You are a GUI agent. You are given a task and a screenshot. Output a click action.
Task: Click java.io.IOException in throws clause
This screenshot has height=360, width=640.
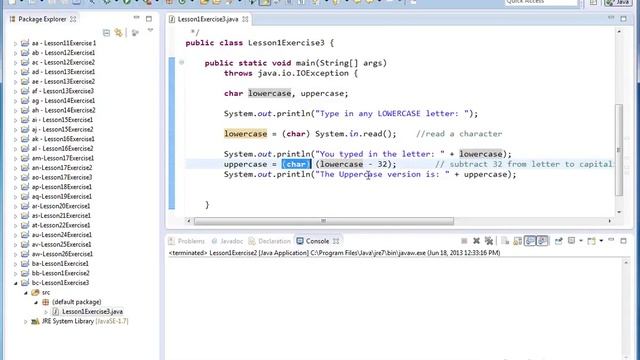point(303,73)
